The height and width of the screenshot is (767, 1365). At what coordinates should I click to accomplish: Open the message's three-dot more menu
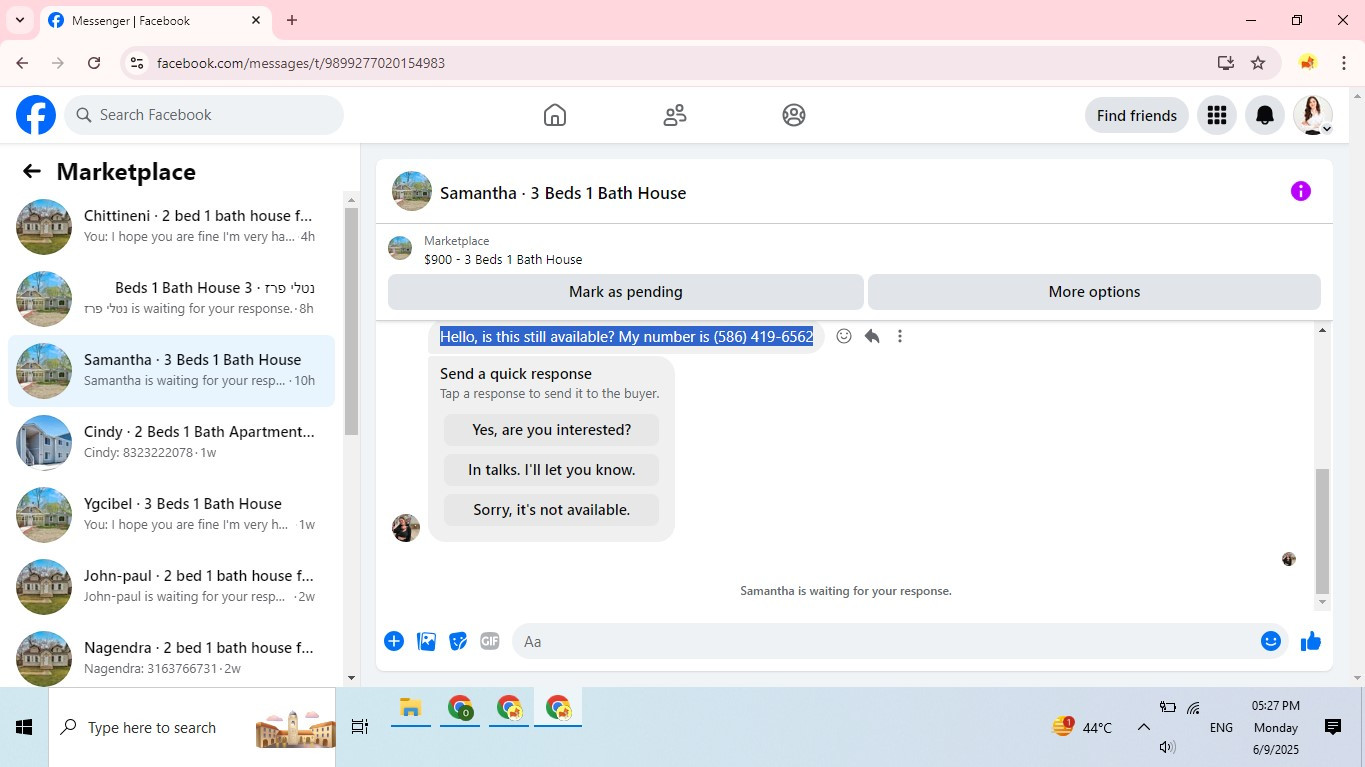tap(900, 336)
